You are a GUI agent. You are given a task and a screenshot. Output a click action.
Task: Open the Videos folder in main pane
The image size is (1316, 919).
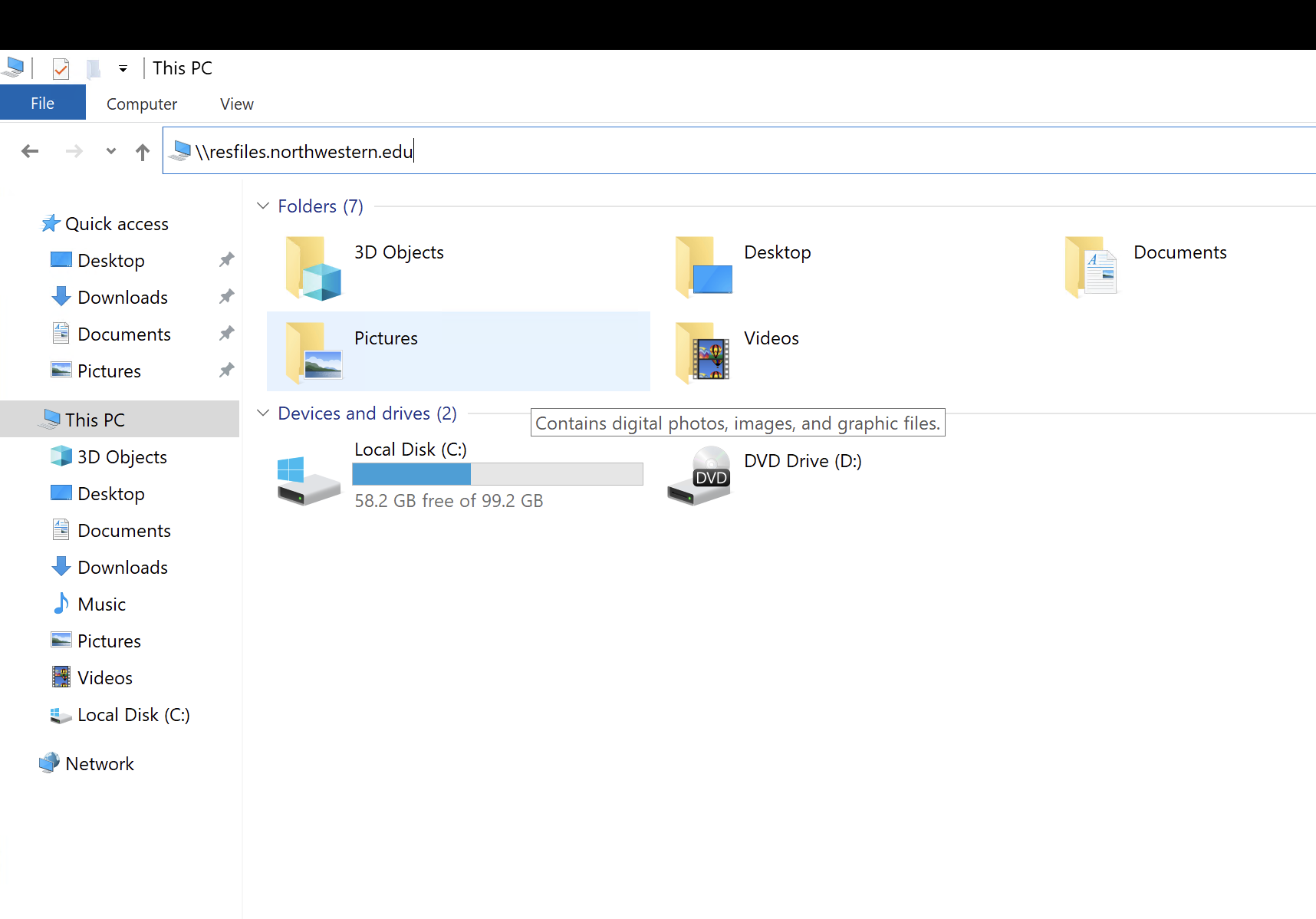(702, 352)
